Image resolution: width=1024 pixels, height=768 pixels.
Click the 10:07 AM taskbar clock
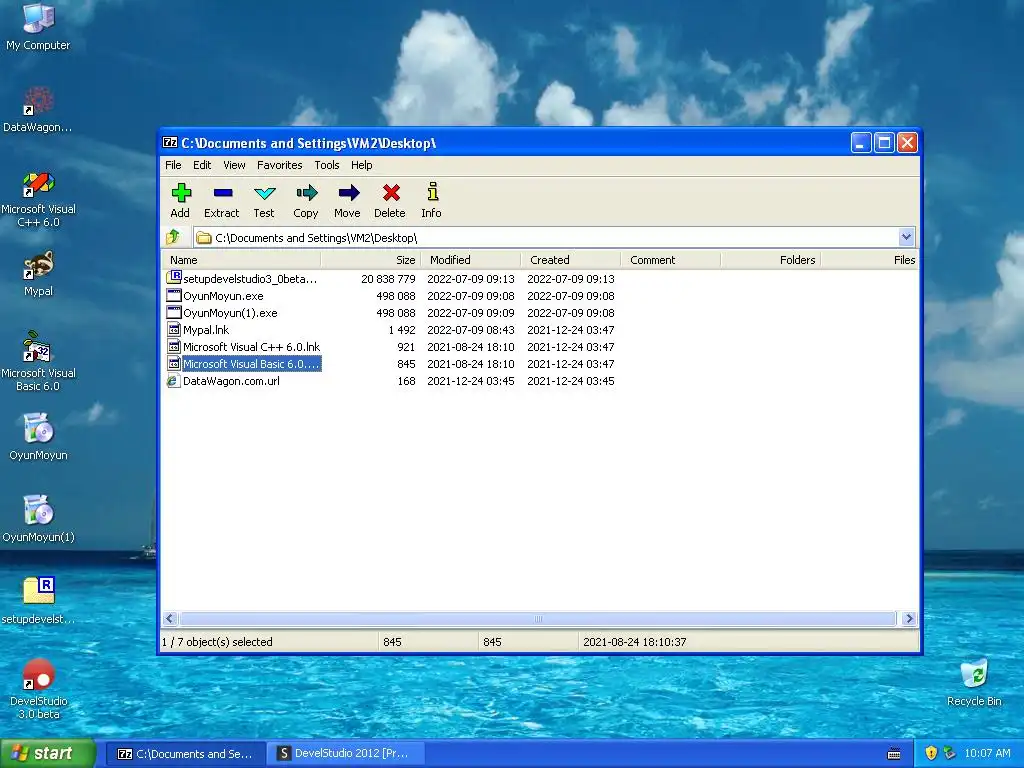pyautogui.click(x=987, y=753)
